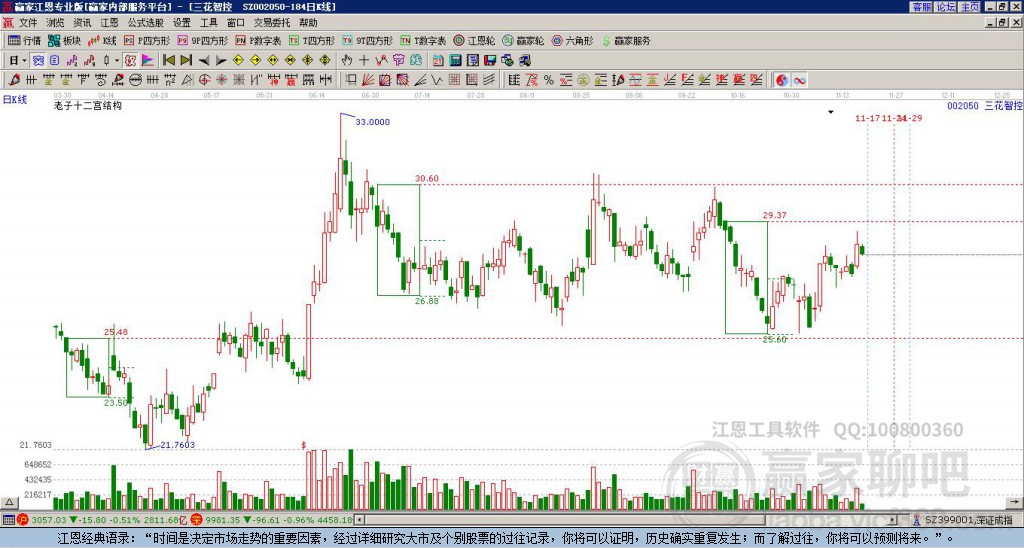Jump to first bar with skip-to-start icon

168,61
